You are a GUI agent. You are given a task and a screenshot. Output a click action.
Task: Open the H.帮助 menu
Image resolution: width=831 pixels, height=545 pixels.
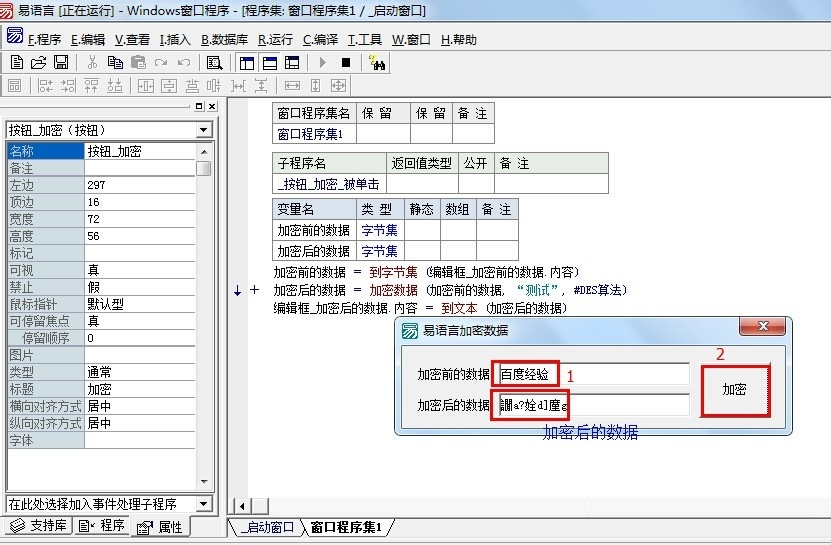(x=459, y=40)
